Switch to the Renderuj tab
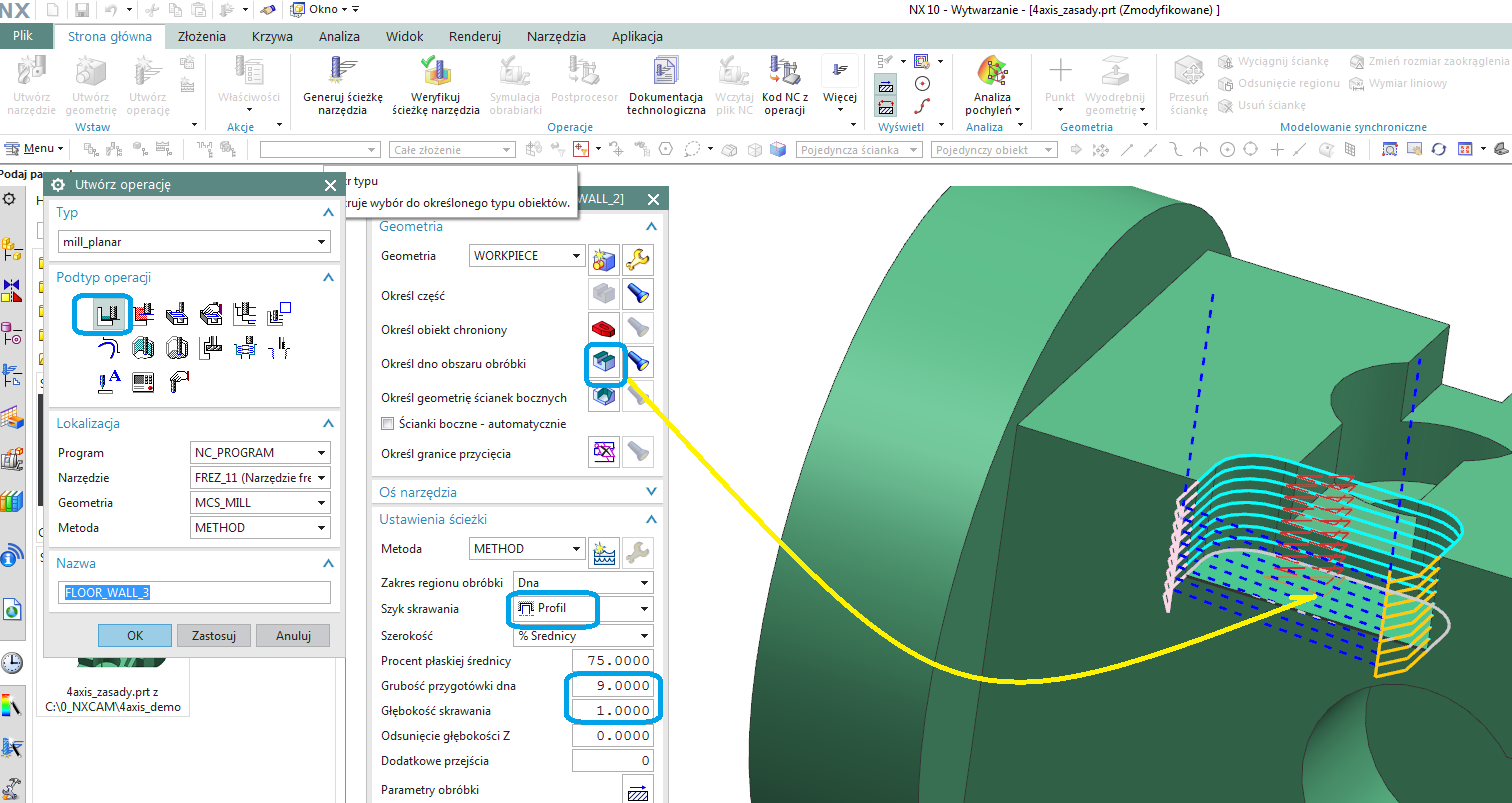This screenshot has height=803, width=1512. coord(475,37)
